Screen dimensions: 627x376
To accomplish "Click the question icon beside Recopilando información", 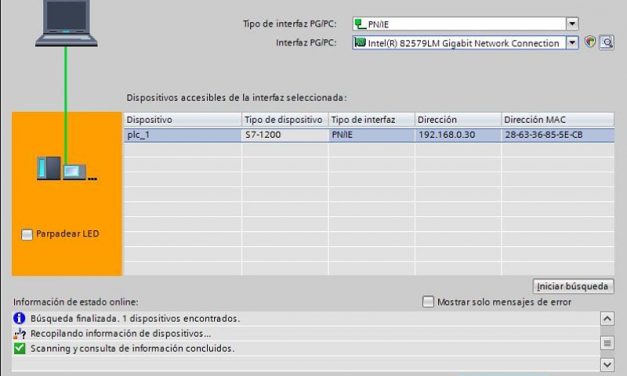I will point(19,334).
